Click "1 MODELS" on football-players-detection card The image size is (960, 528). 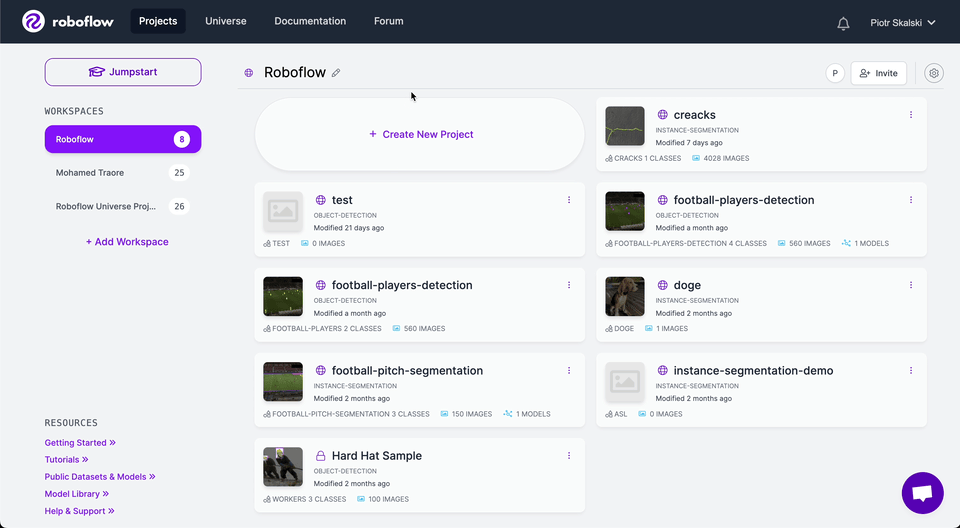(871, 243)
